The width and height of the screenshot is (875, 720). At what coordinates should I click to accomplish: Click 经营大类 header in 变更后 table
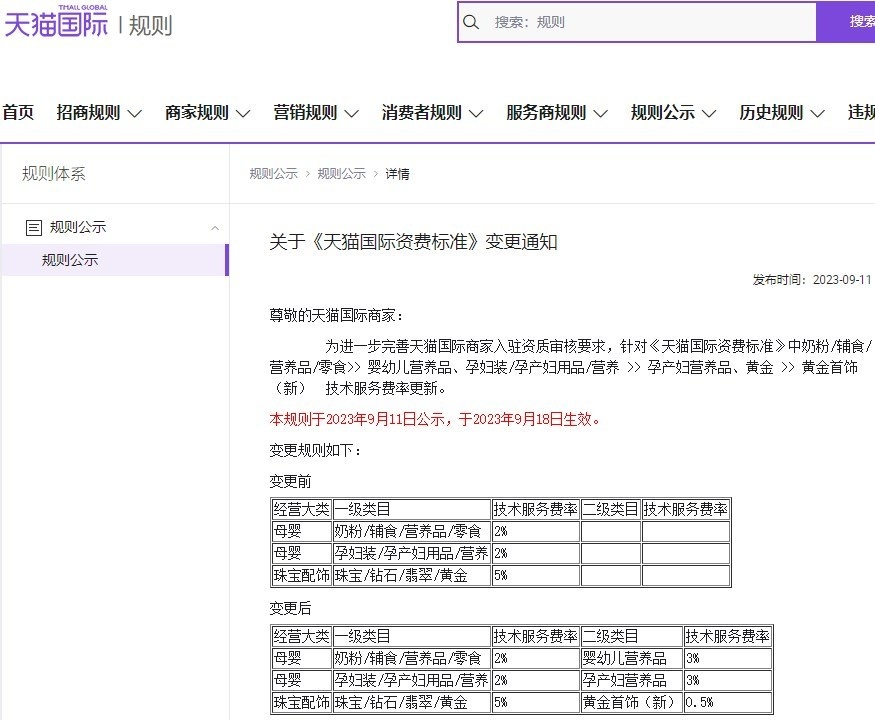tap(301, 636)
